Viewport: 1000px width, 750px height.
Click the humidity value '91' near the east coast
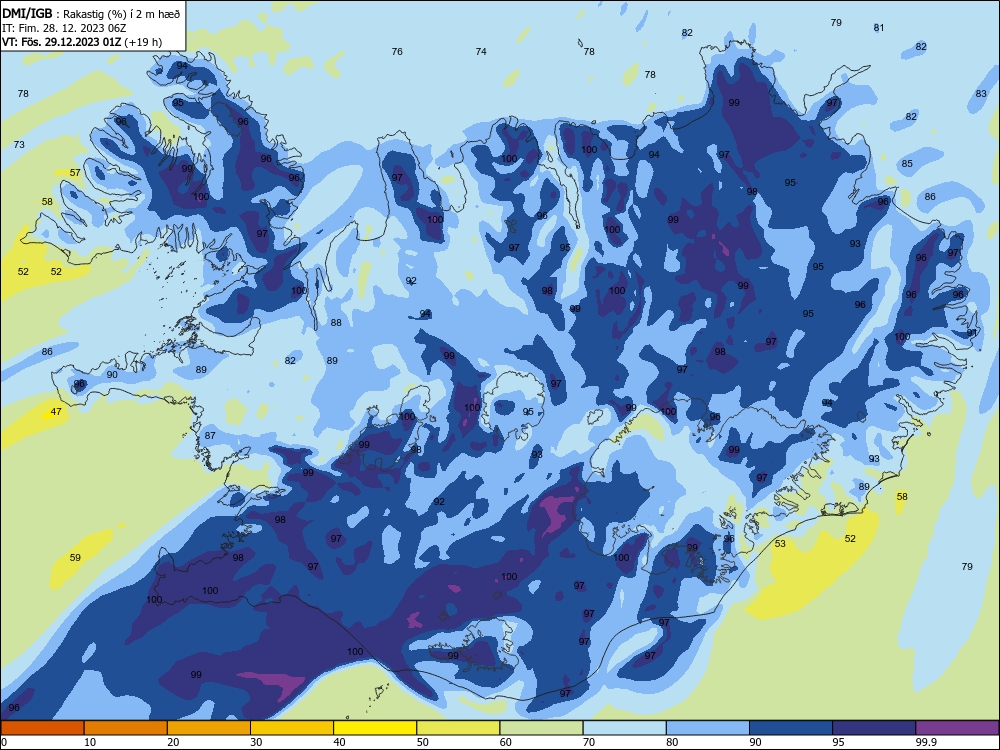pyautogui.click(x=971, y=333)
